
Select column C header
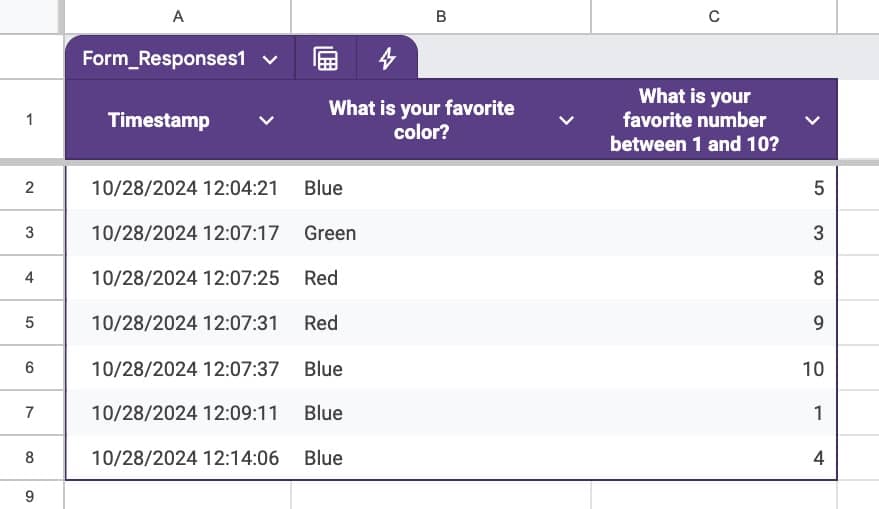coord(713,16)
